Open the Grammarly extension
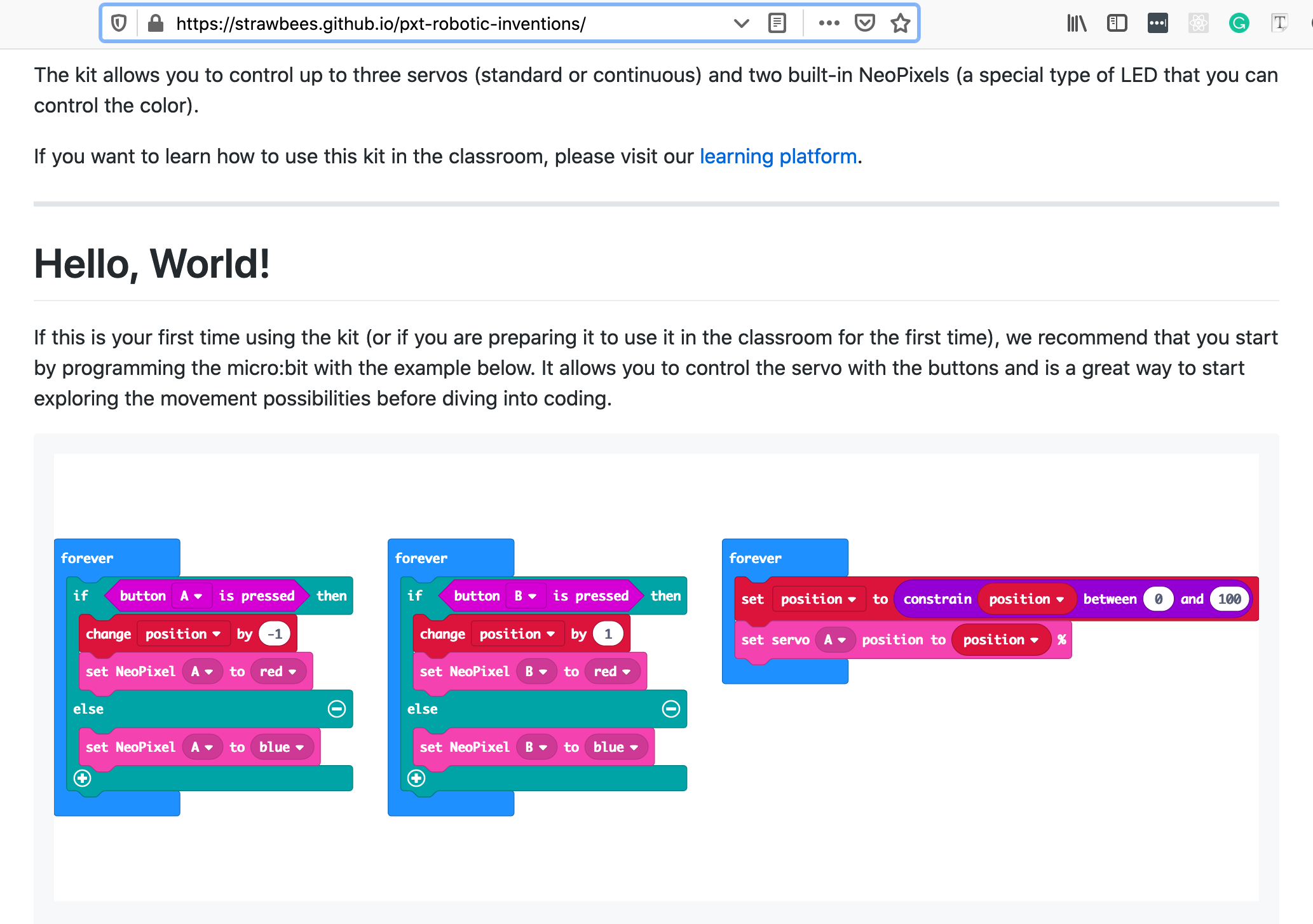 click(x=1239, y=23)
